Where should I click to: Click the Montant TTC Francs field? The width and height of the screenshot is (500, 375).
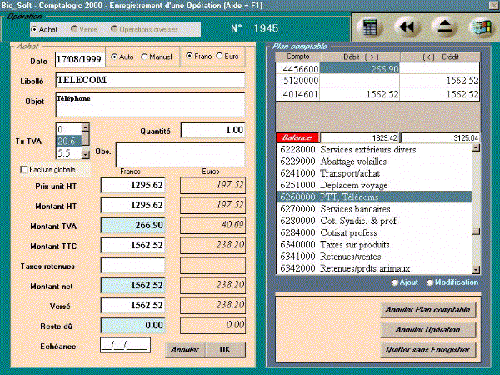pyautogui.click(x=133, y=245)
